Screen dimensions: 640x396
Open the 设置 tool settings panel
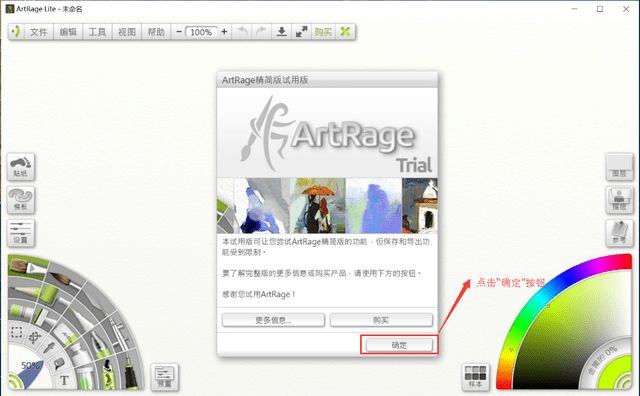(x=21, y=233)
